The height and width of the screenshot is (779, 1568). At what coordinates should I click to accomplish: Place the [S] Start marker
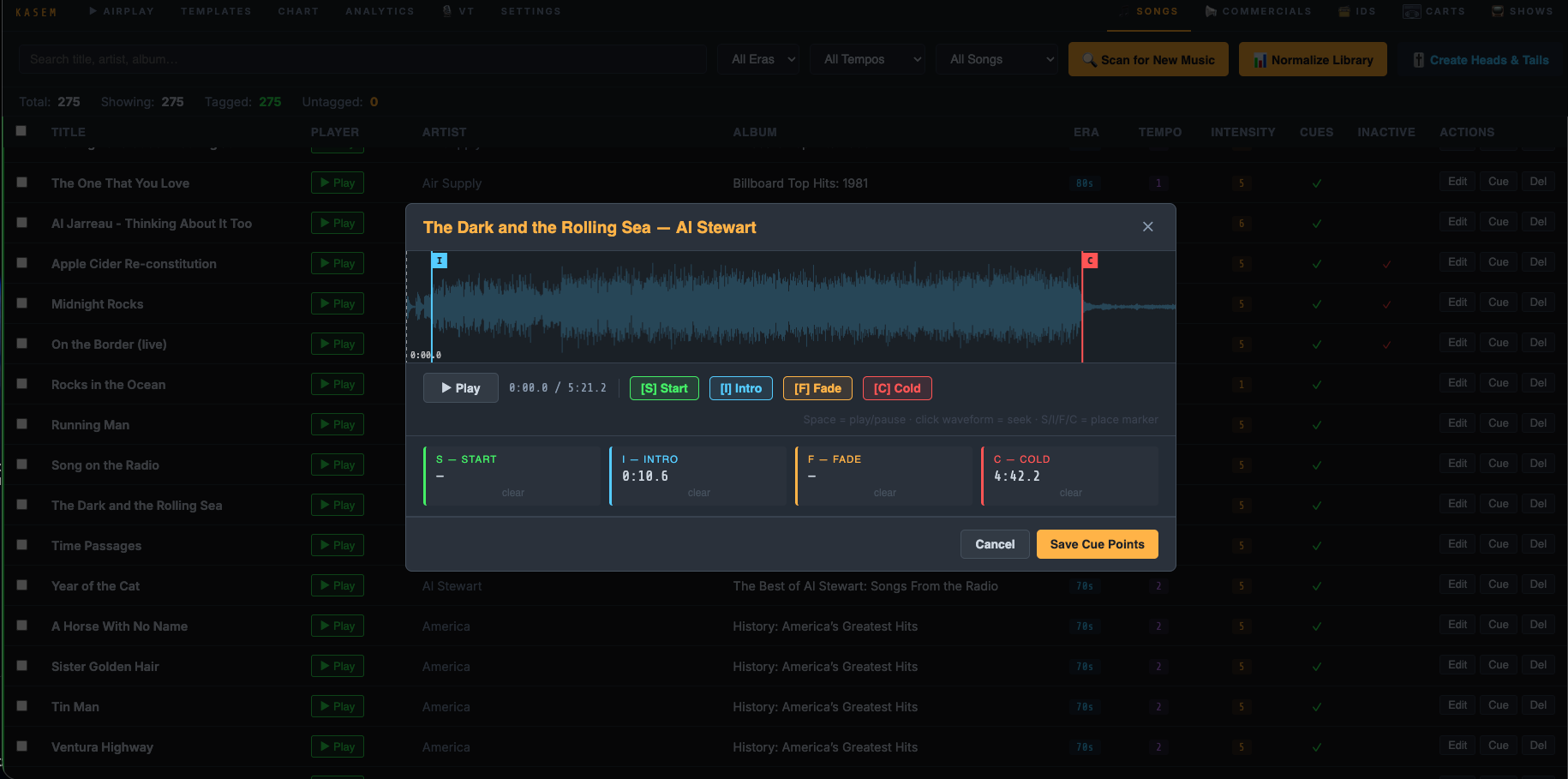pyautogui.click(x=664, y=388)
